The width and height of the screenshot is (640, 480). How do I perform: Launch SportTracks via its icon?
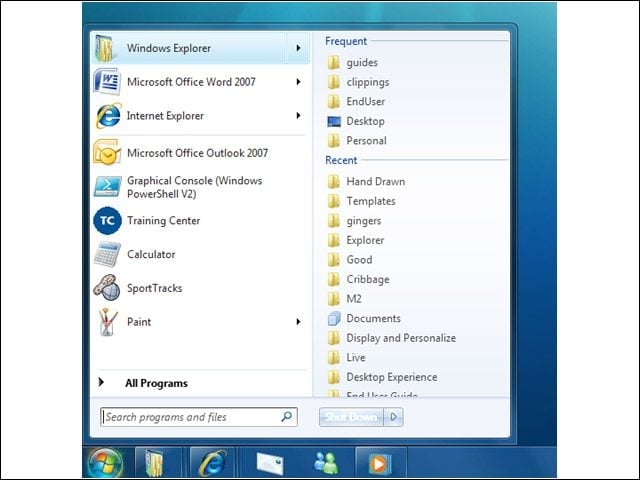(x=107, y=288)
